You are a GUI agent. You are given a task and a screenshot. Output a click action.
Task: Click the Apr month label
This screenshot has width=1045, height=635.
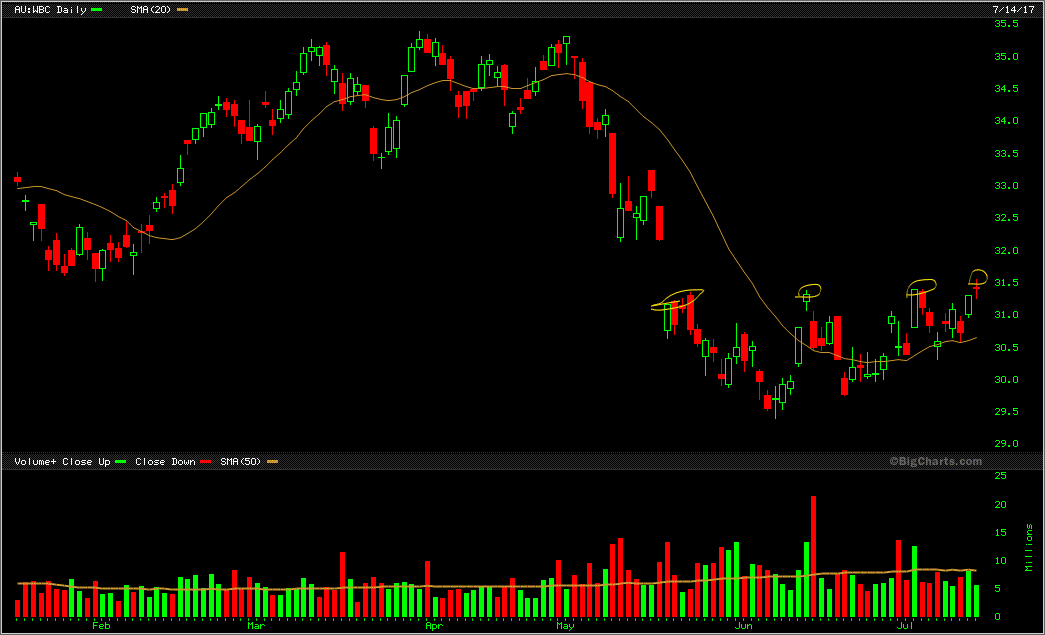(x=434, y=626)
